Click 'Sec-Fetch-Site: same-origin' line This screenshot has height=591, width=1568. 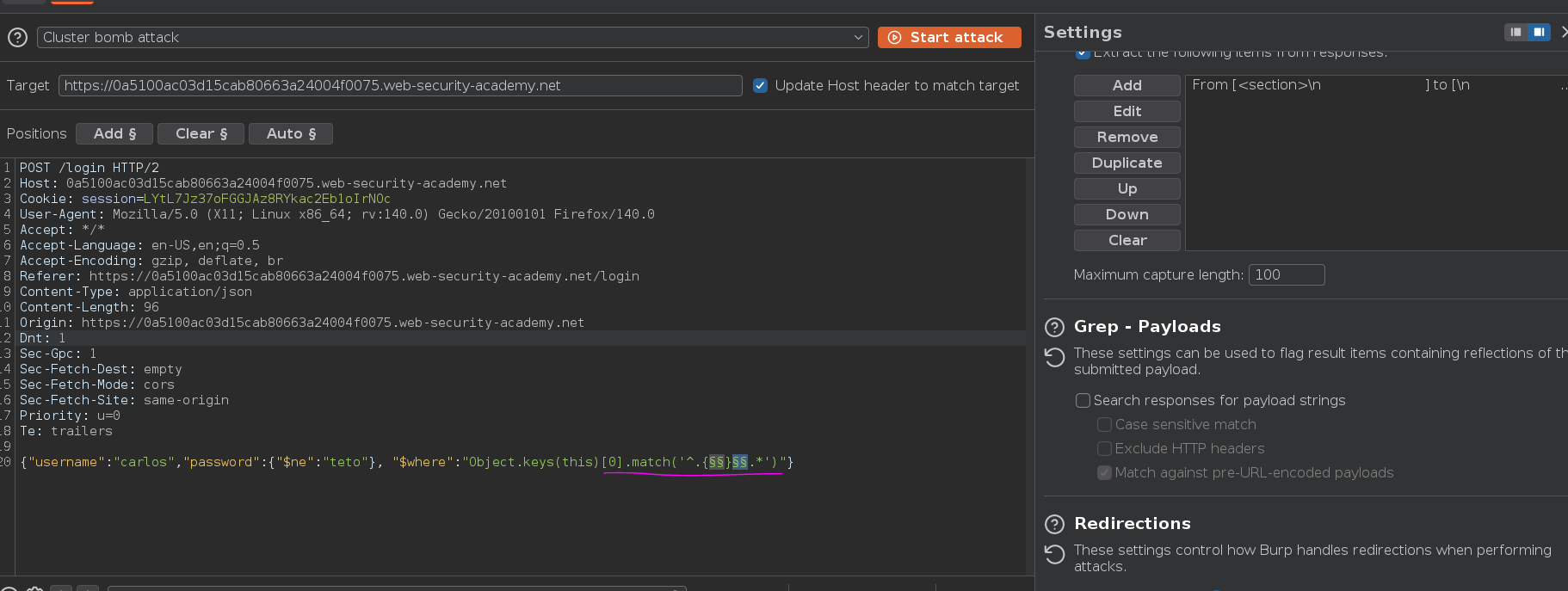(124, 400)
